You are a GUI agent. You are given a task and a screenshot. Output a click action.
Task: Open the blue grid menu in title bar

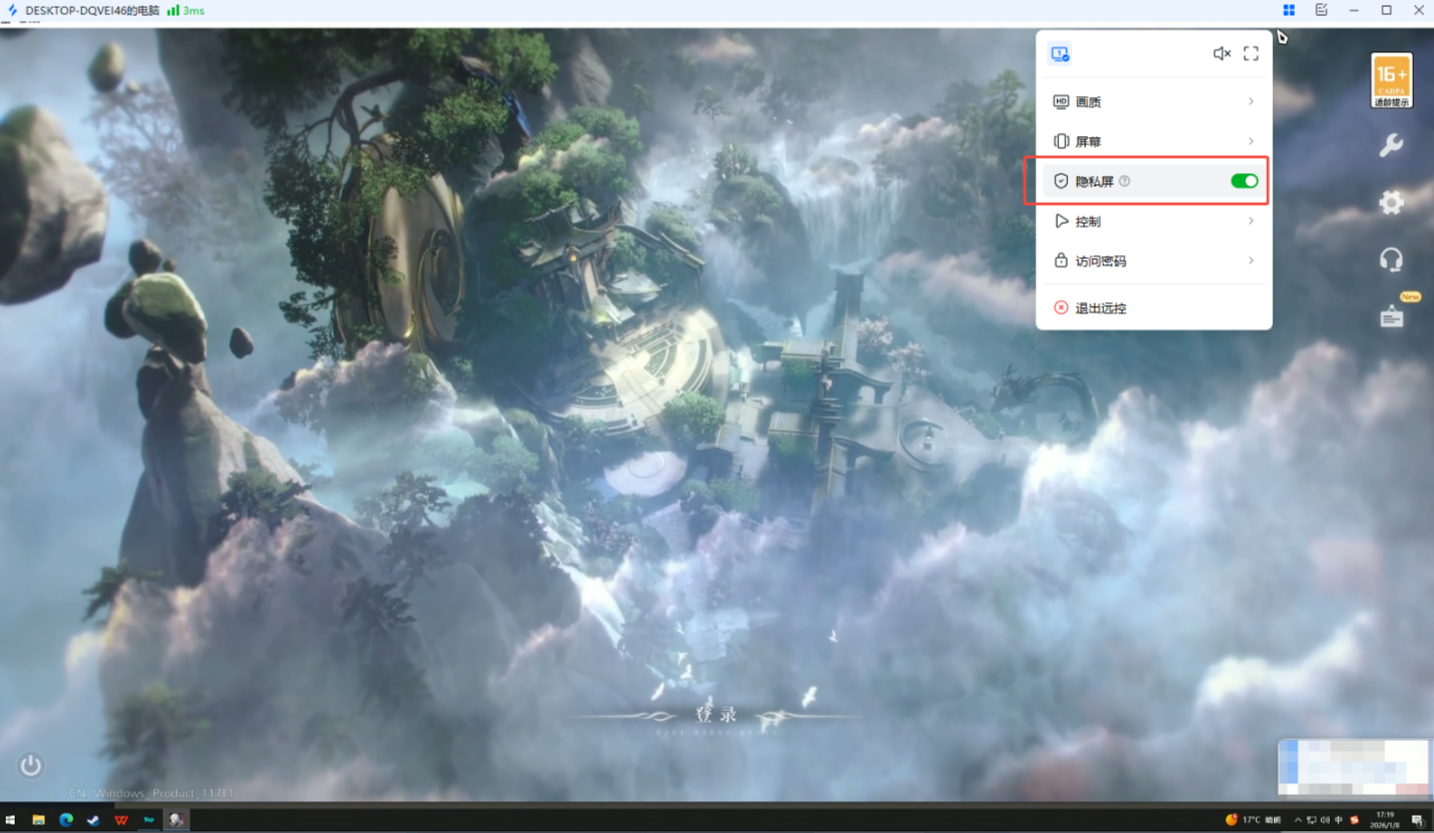click(1289, 10)
